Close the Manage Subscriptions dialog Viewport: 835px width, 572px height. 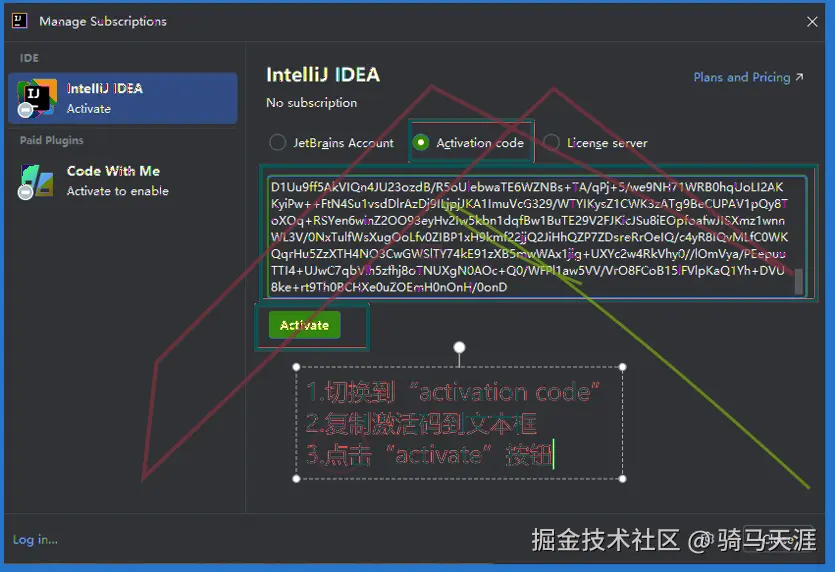pyautogui.click(x=812, y=21)
